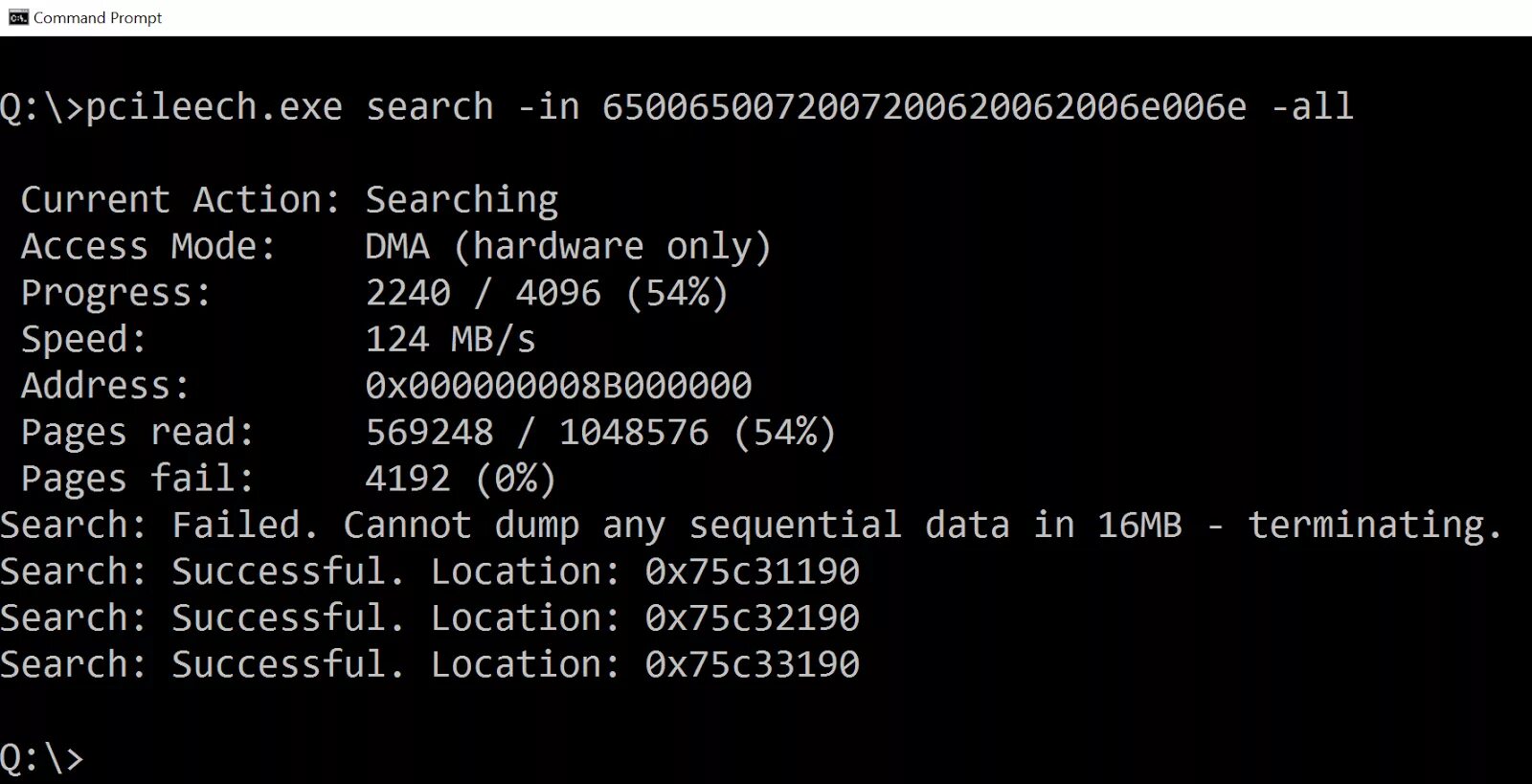
Task: Click the Command Prompt title bar icon
Action: 17,17
